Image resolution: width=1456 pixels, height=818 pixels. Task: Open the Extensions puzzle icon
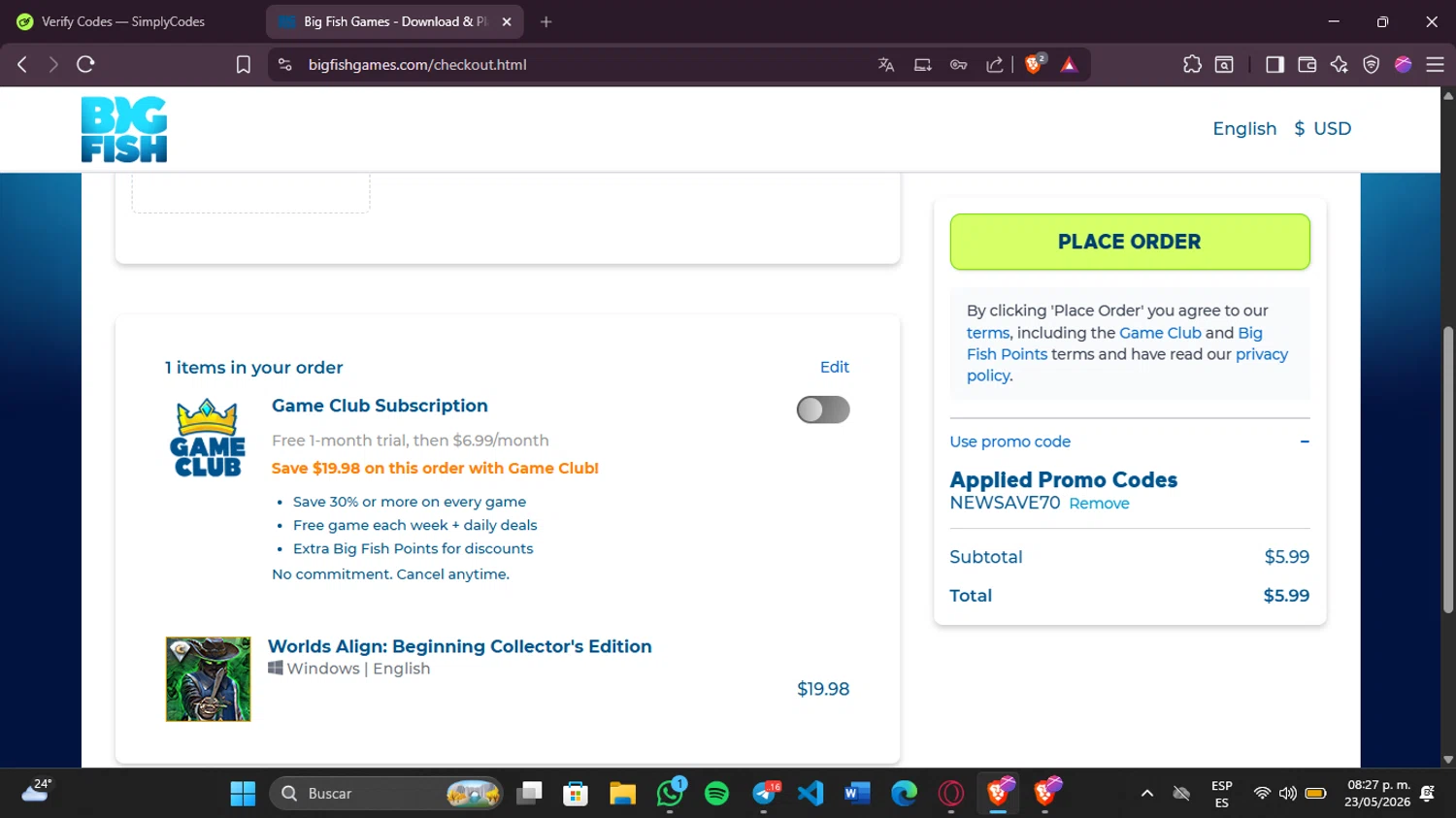click(x=1192, y=65)
